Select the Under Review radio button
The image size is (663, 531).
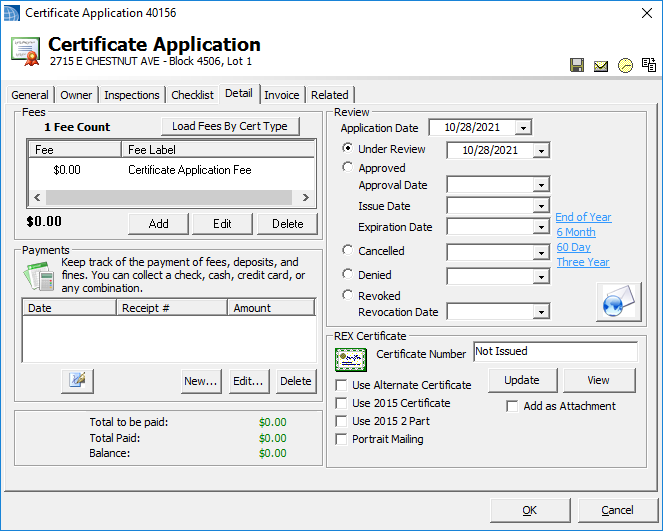[x=347, y=148]
